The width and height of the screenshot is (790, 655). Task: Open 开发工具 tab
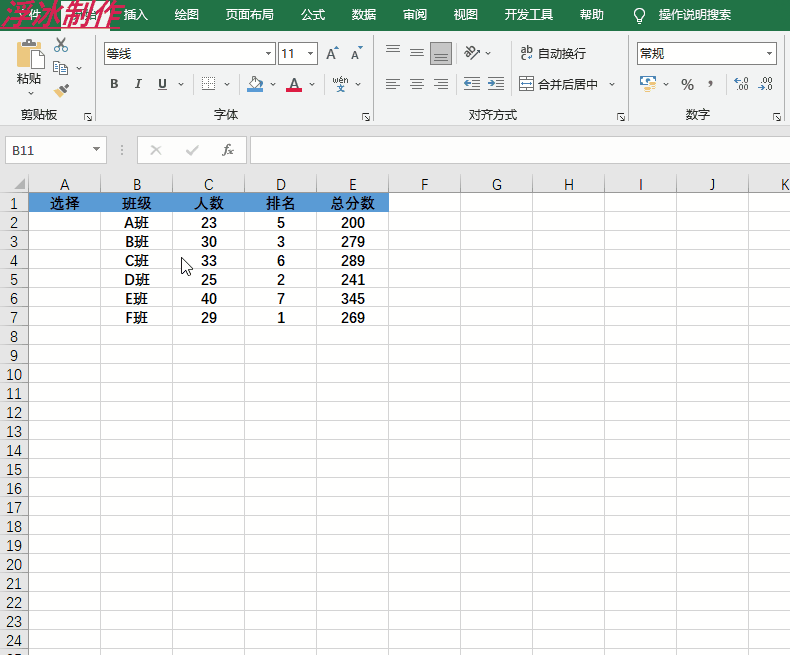pyautogui.click(x=529, y=15)
